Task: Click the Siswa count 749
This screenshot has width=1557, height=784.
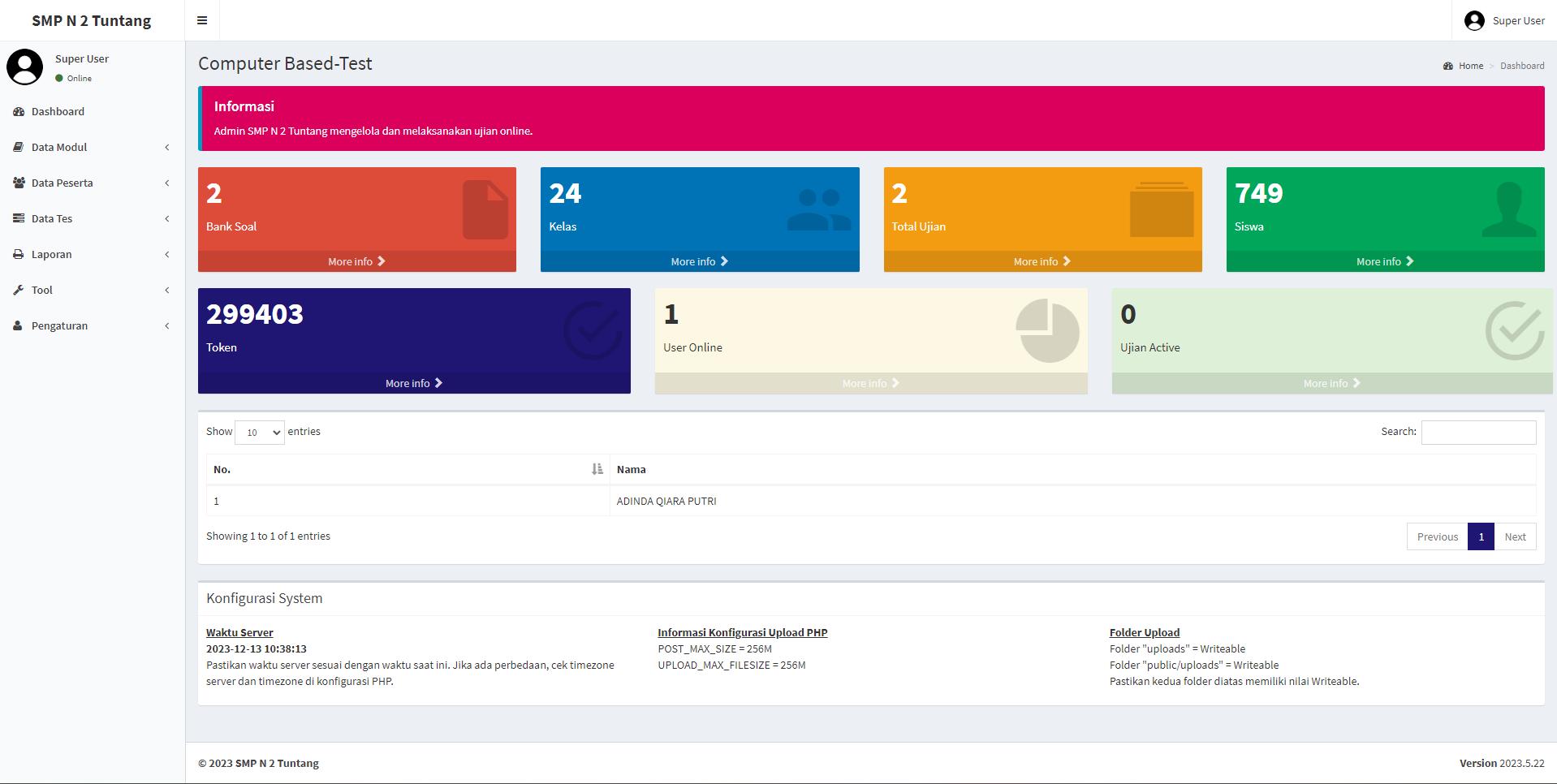Action: click(x=1259, y=193)
